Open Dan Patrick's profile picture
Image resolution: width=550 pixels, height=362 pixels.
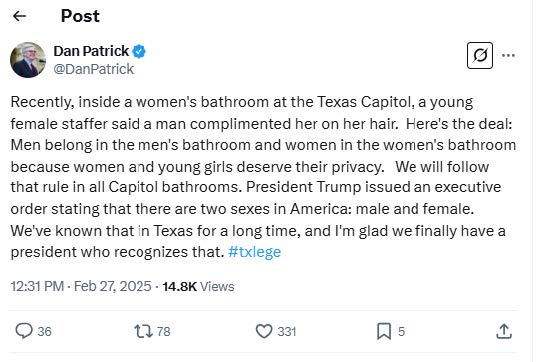tap(28, 60)
